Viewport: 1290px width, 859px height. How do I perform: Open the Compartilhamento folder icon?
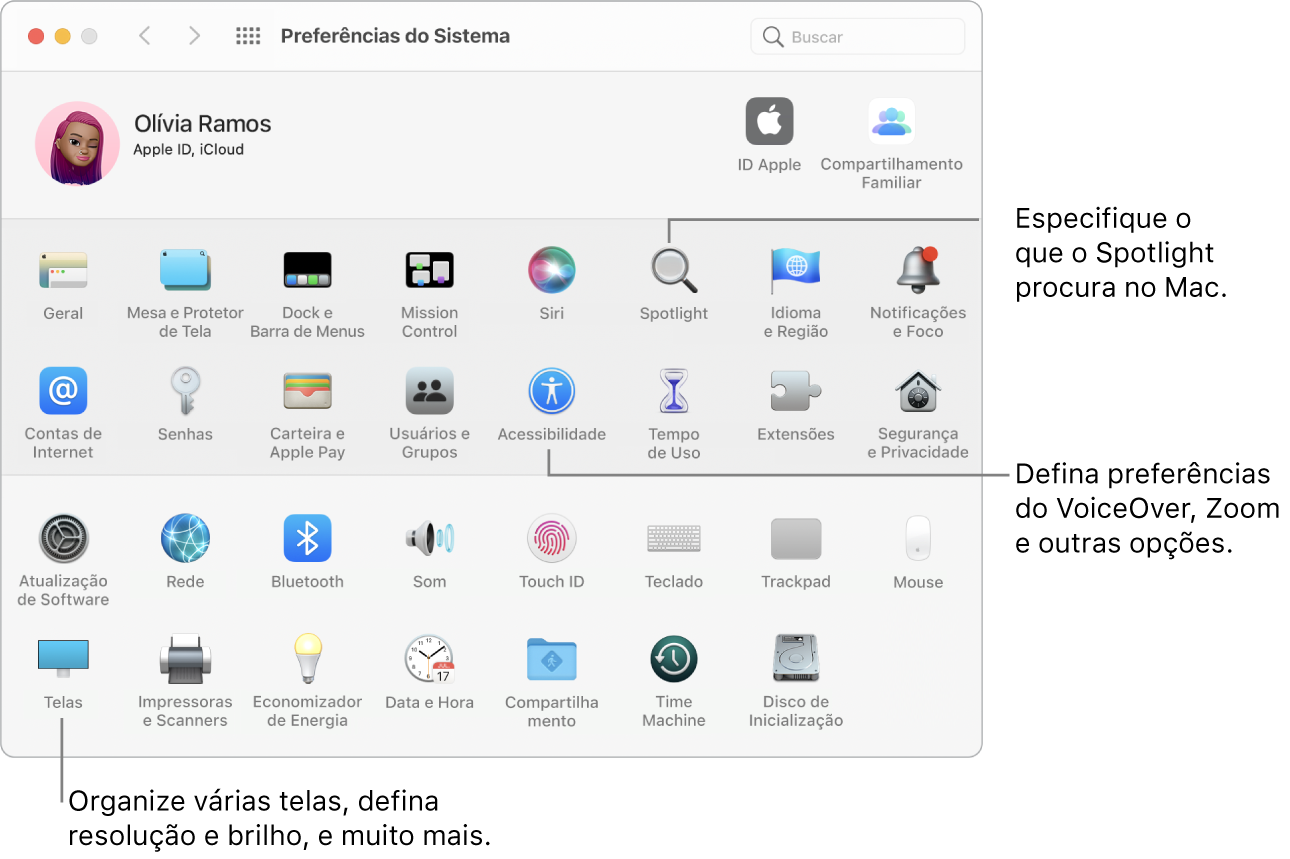point(552,660)
